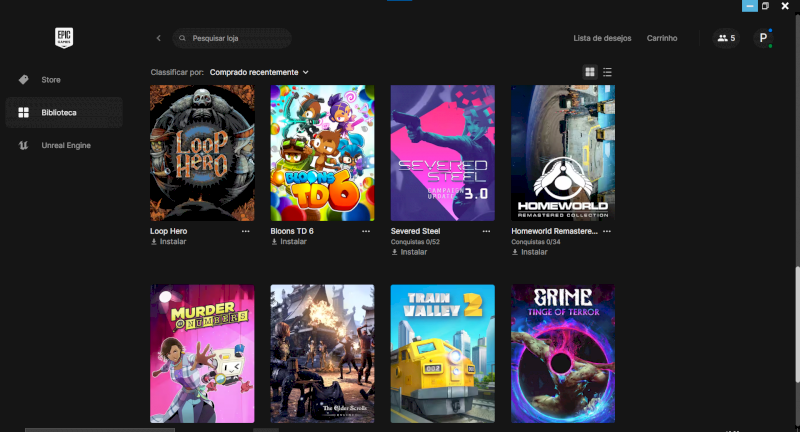The height and width of the screenshot is (432, 800).
Task: Open Severed Steel options menu (three dots)
Action: point(486,231)
